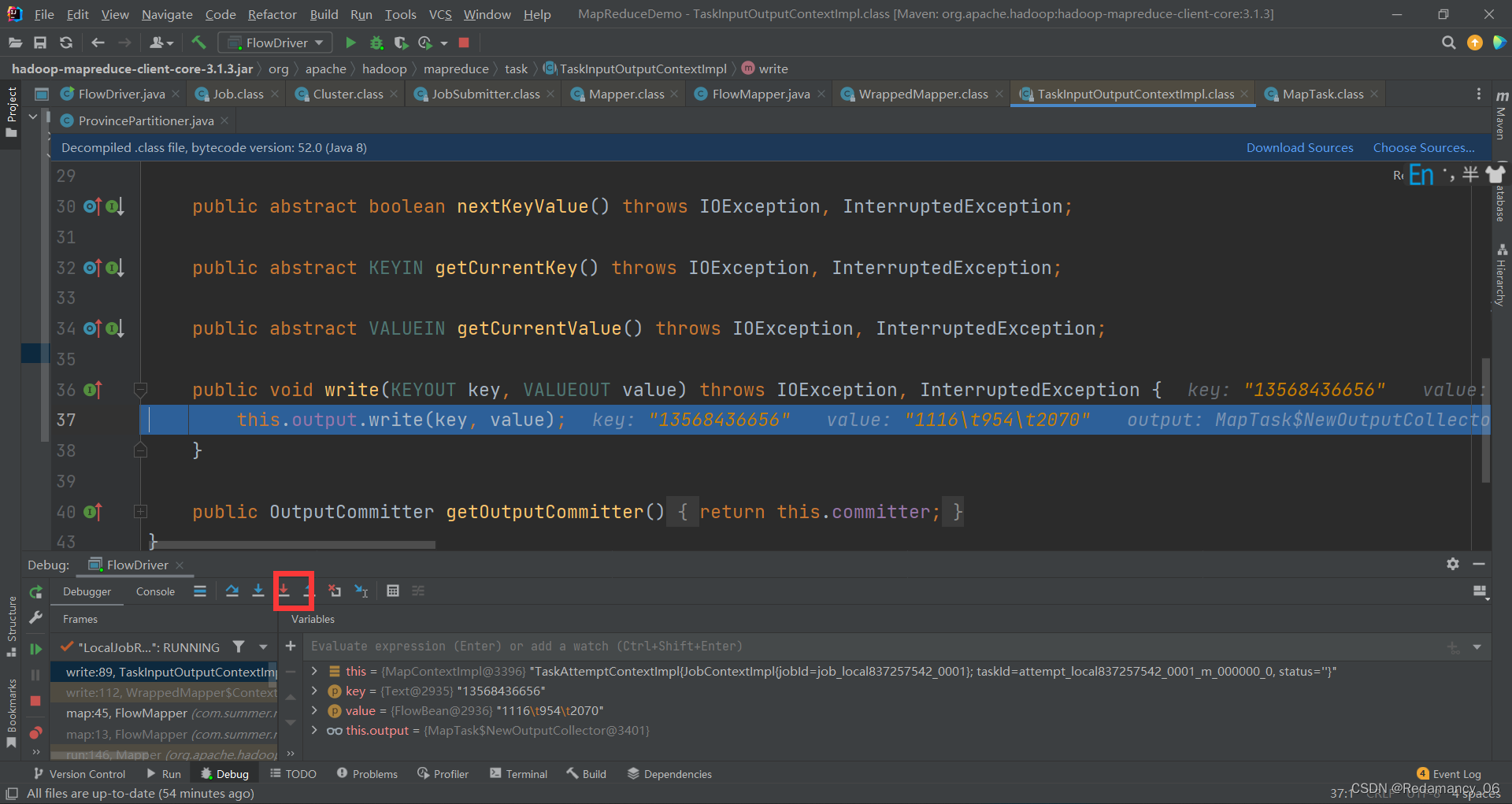
Task: Collapse the write method at line 36
Action: (140, 389)
